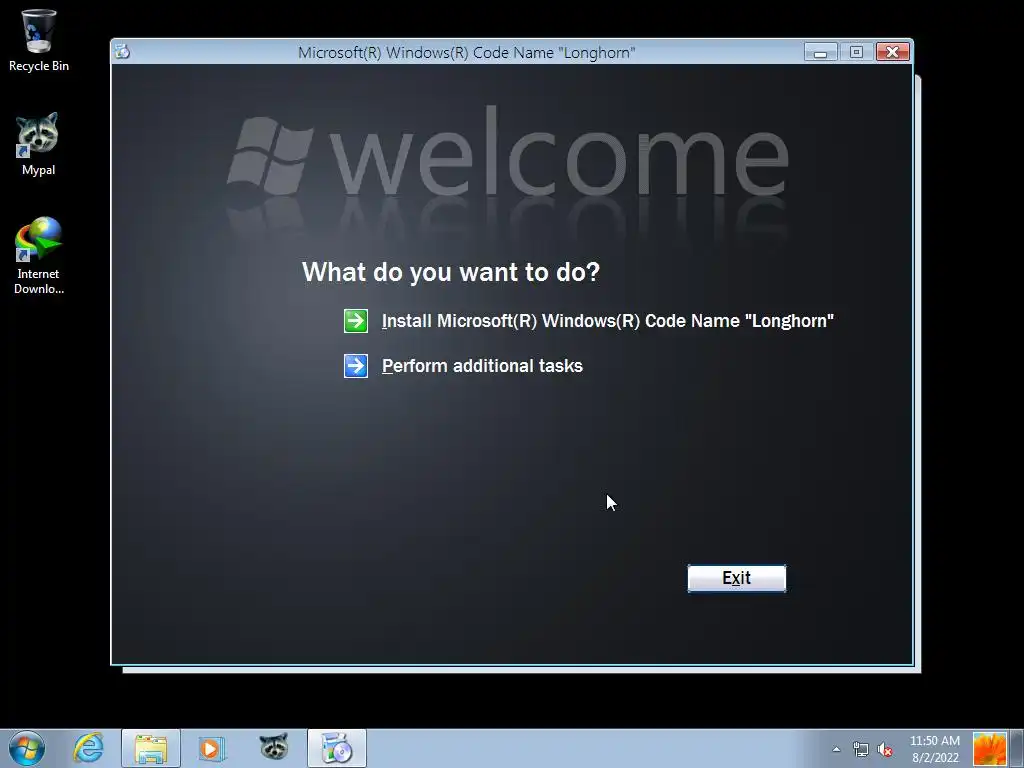Launch Internet Explorer from taskbar
Screen dimensions: 1024x768
(88, 748)
